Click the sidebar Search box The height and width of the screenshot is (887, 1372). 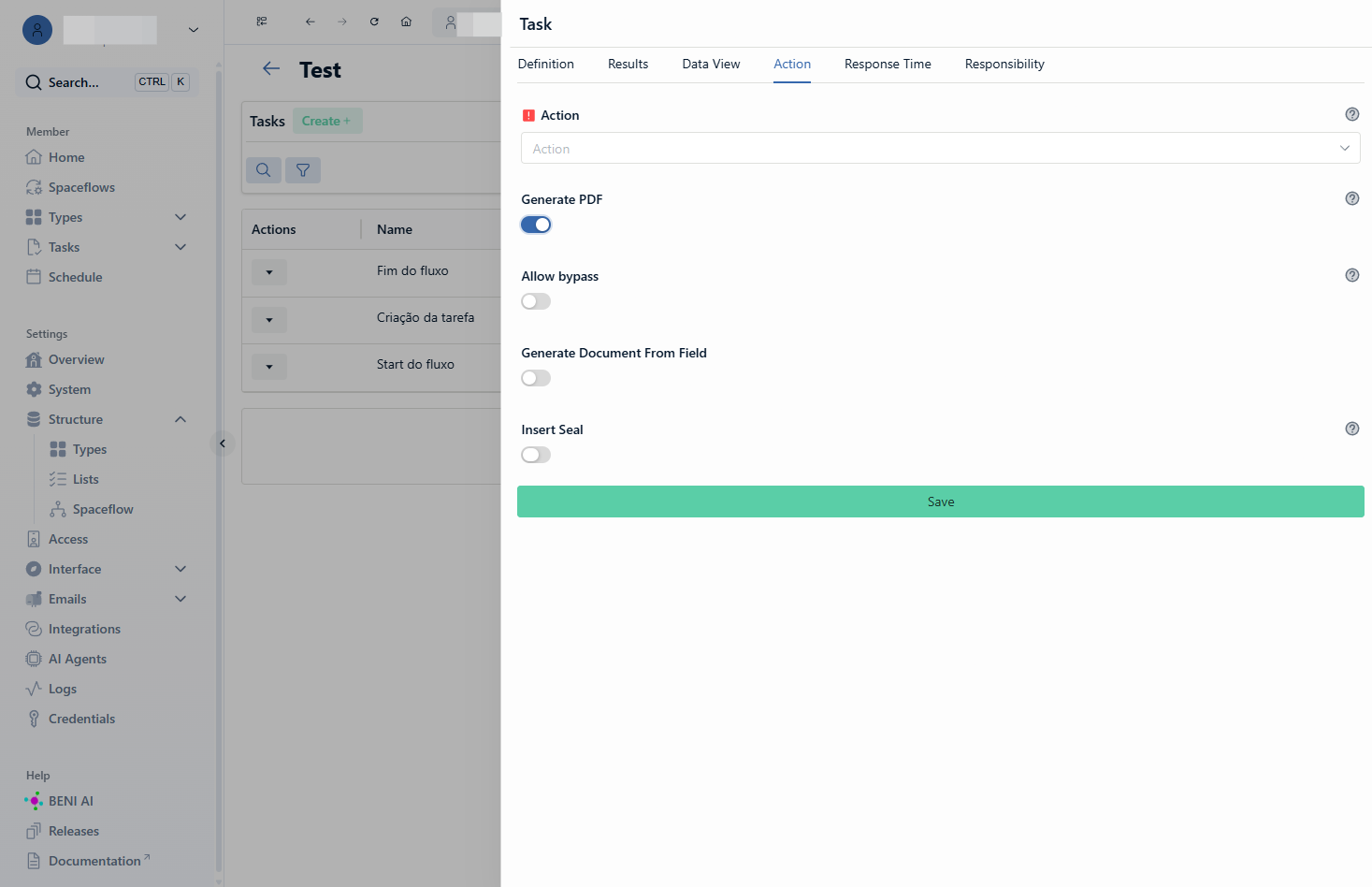point(108,82)
